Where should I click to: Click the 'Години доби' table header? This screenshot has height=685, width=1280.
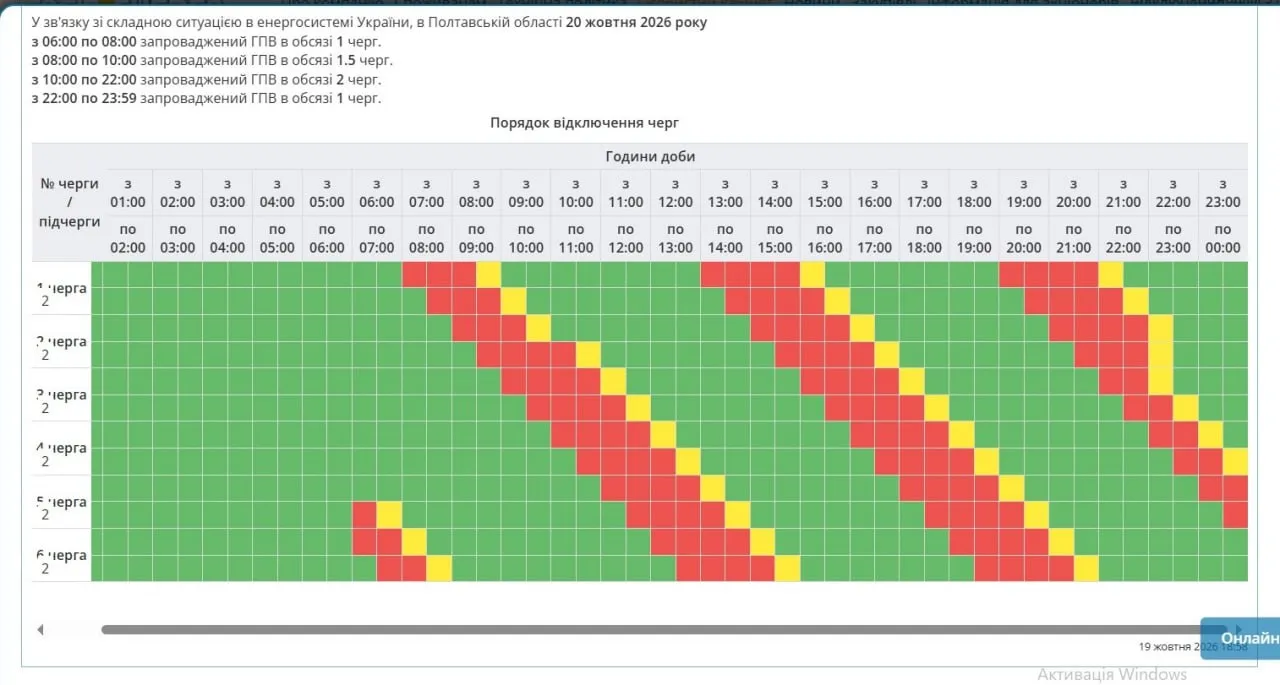650,156
